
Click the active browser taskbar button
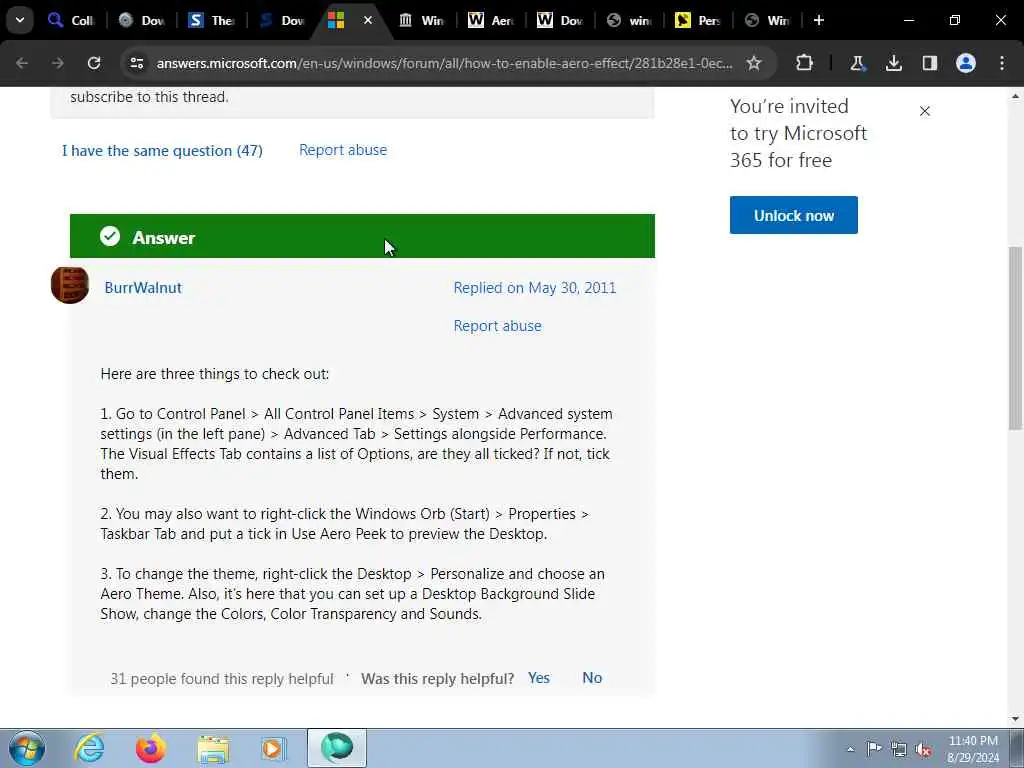point(337,748)
